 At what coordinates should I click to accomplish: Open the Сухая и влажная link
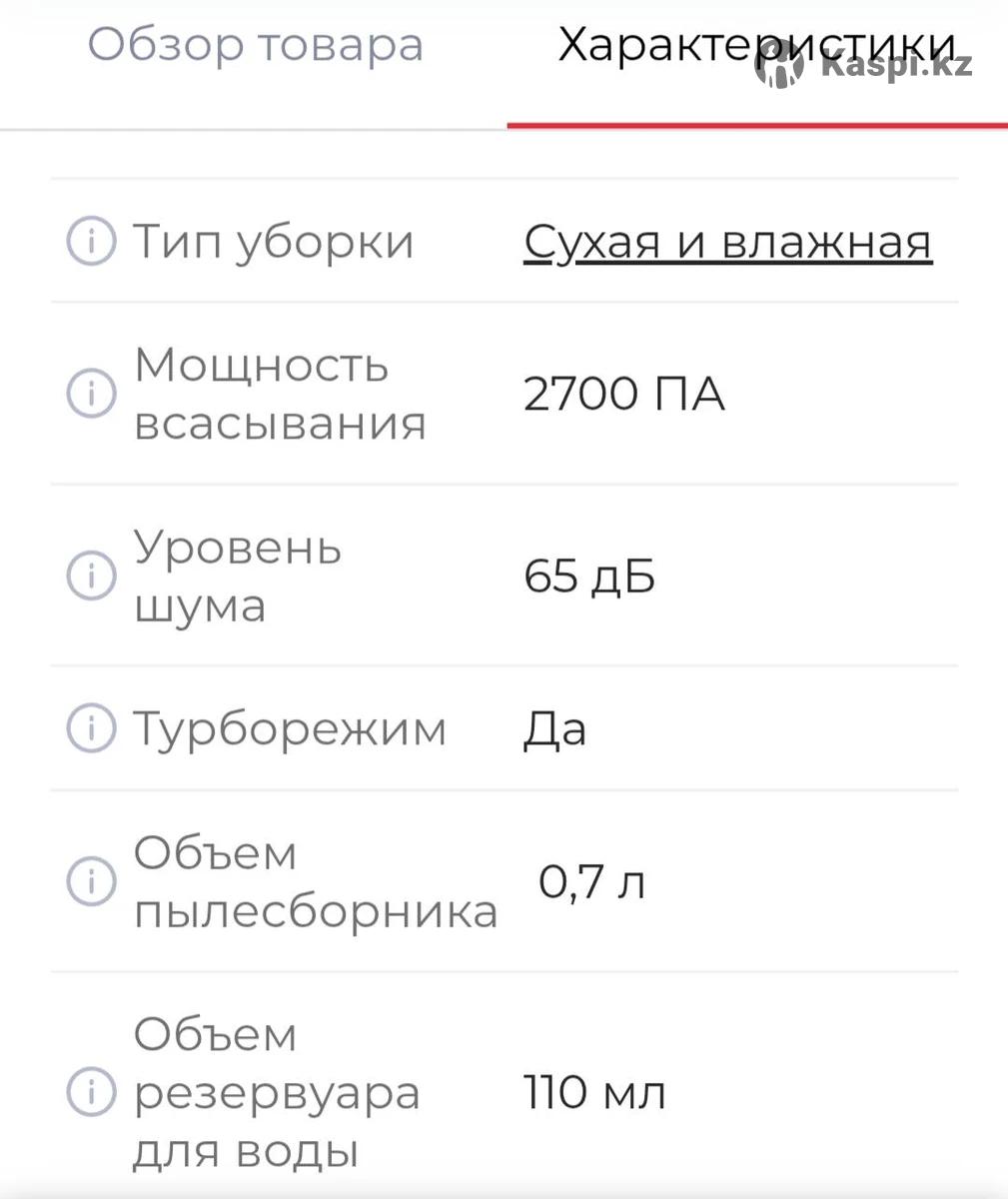point(727,242)
